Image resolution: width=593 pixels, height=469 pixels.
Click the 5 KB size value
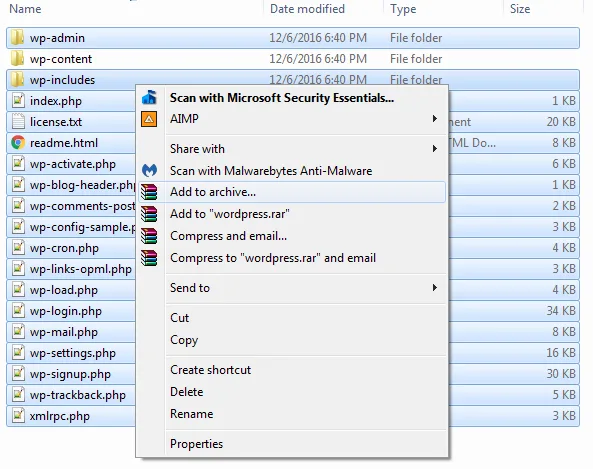coord(564,394)
